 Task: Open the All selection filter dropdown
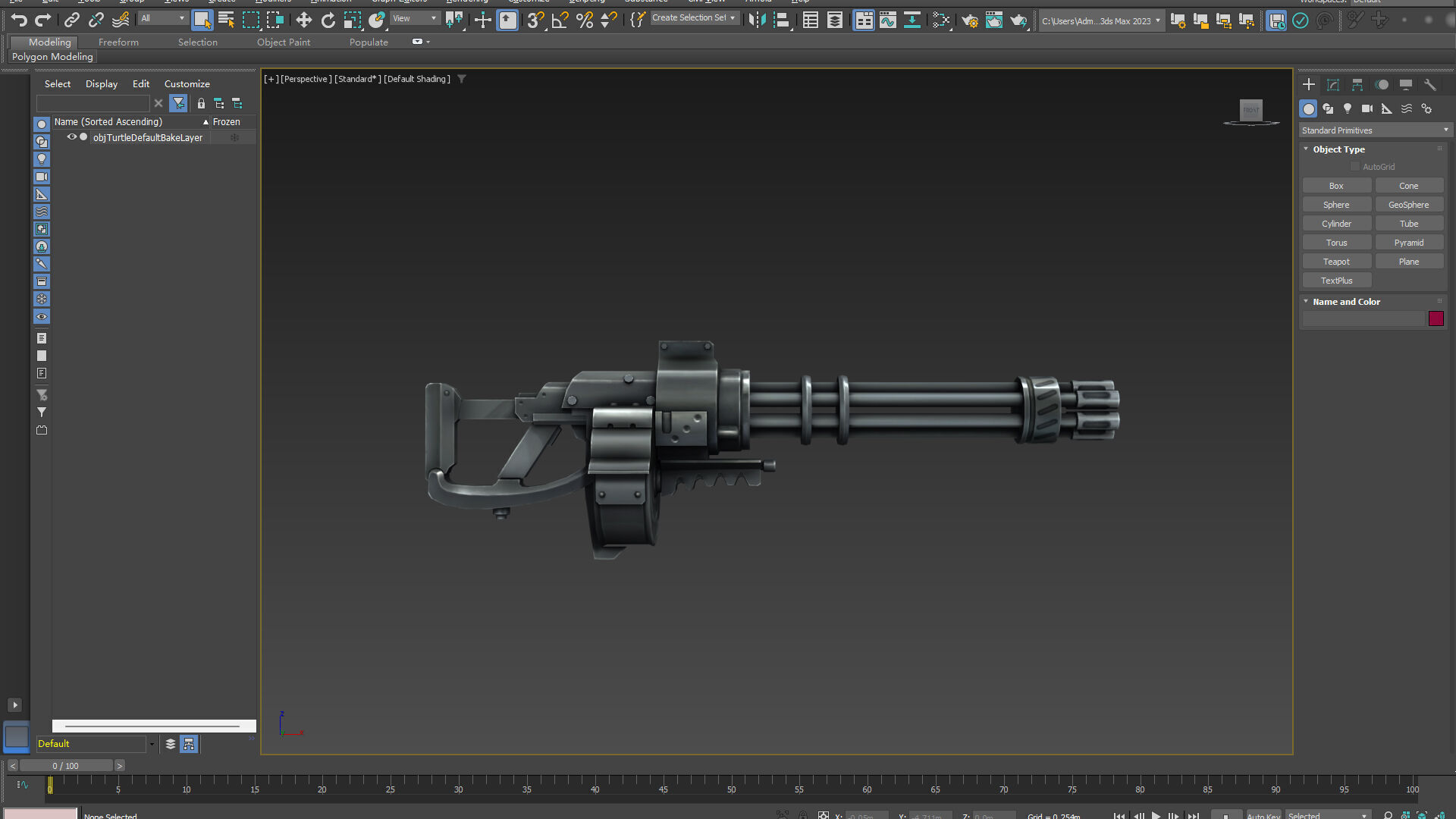pos(162,18)
